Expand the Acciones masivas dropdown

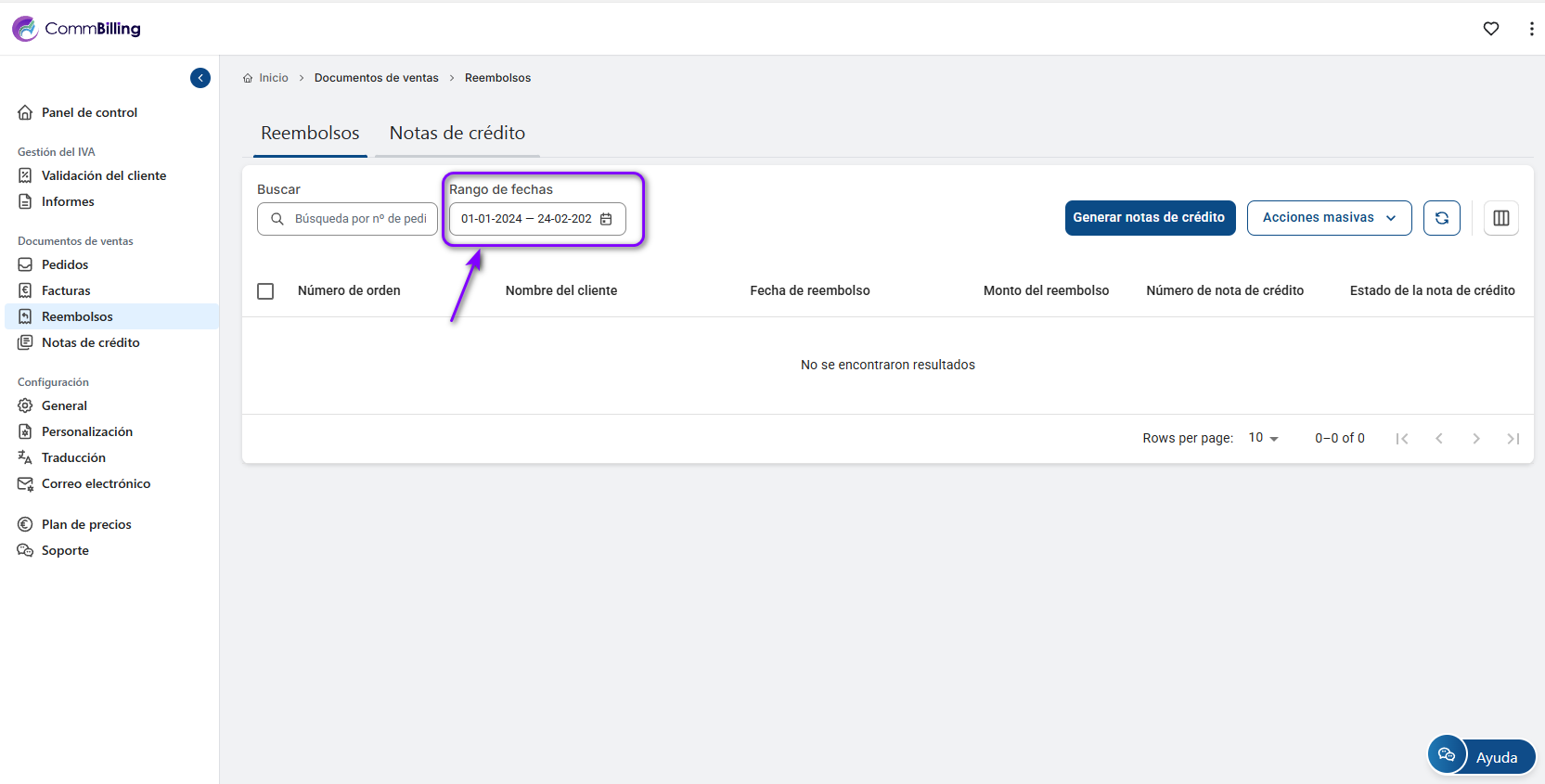point(1328,218)
